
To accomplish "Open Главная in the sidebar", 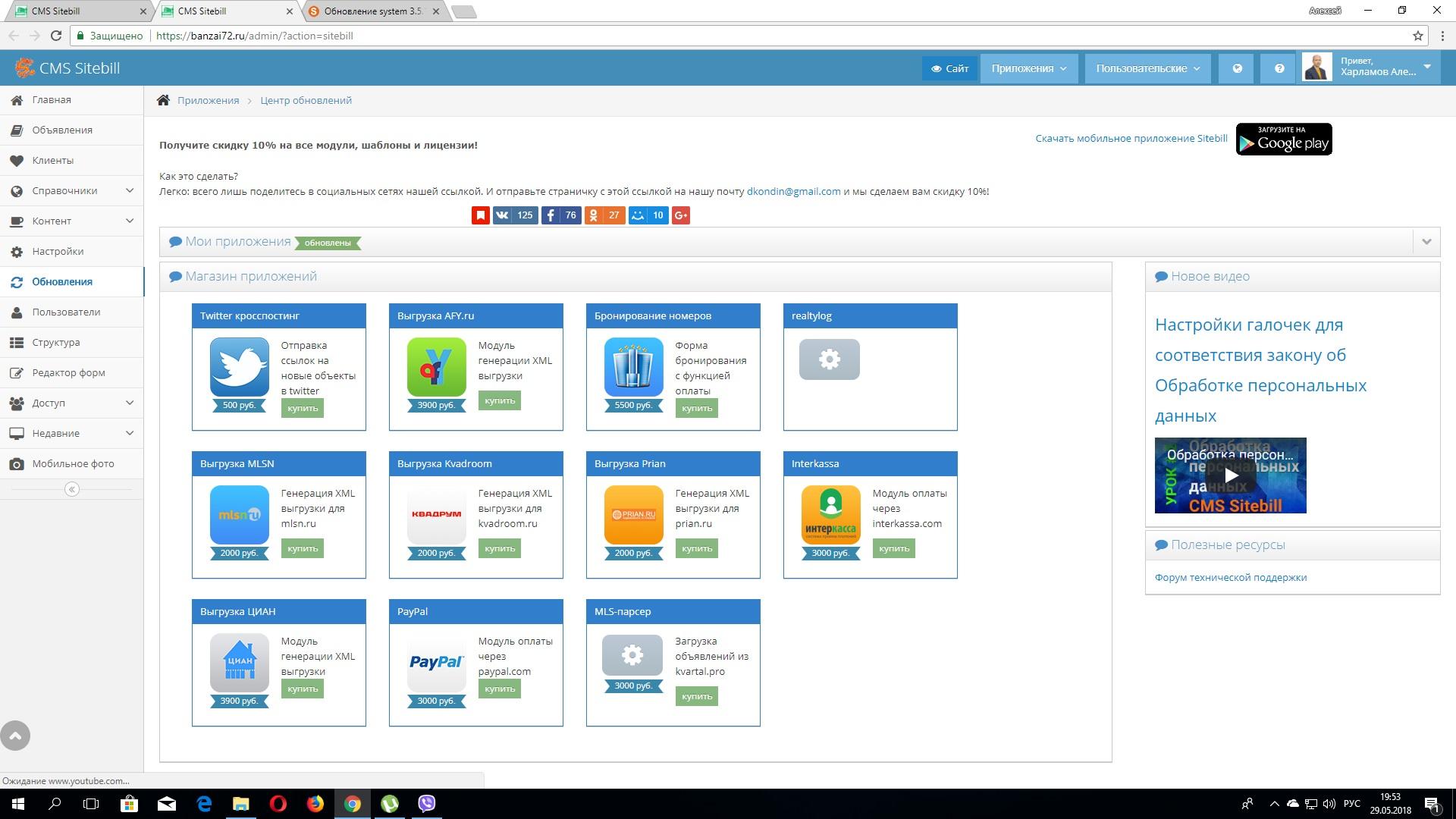I will click(72, 99).
